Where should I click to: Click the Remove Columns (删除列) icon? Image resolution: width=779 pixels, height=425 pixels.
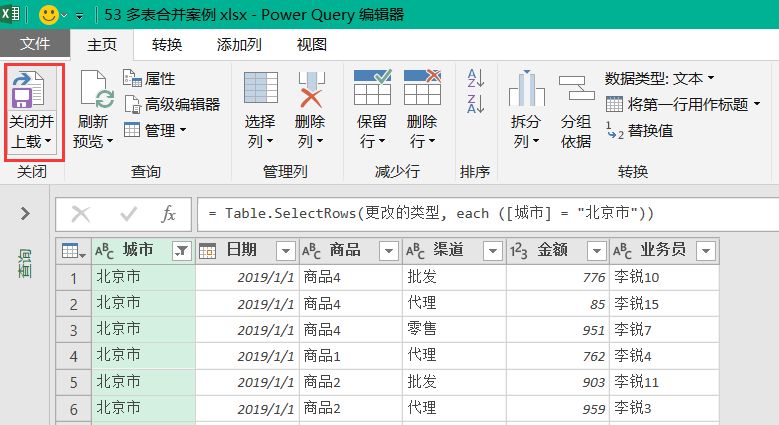[311, 89]
